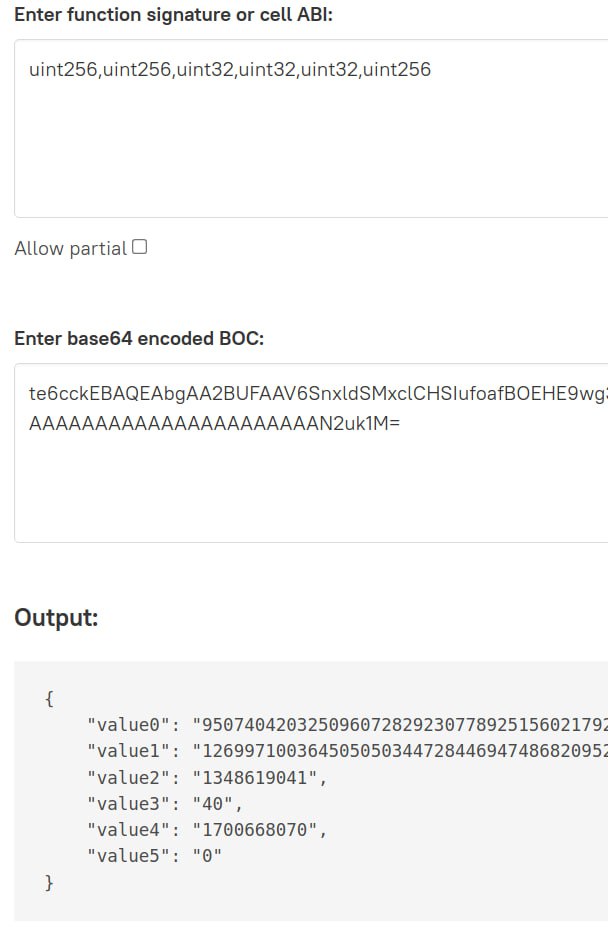Image resolution: width=608 pixels, height=939 pixels.
Task: Click the value3 result "40"
Action: click(218, 803)
